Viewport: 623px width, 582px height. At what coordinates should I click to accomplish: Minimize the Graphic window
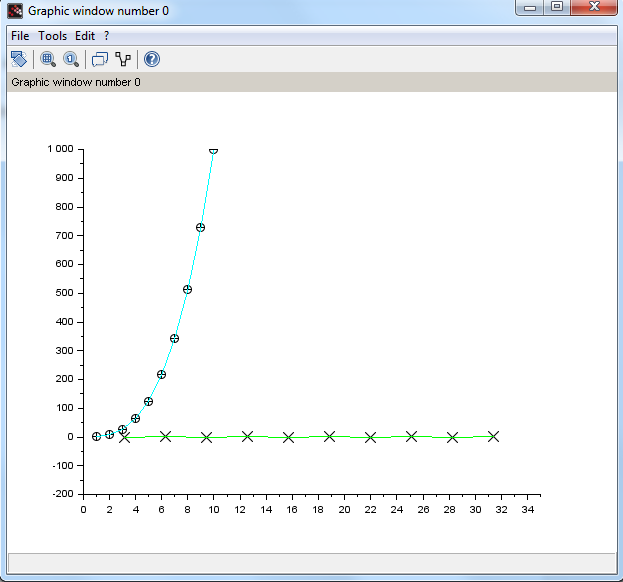pos(529,7)
